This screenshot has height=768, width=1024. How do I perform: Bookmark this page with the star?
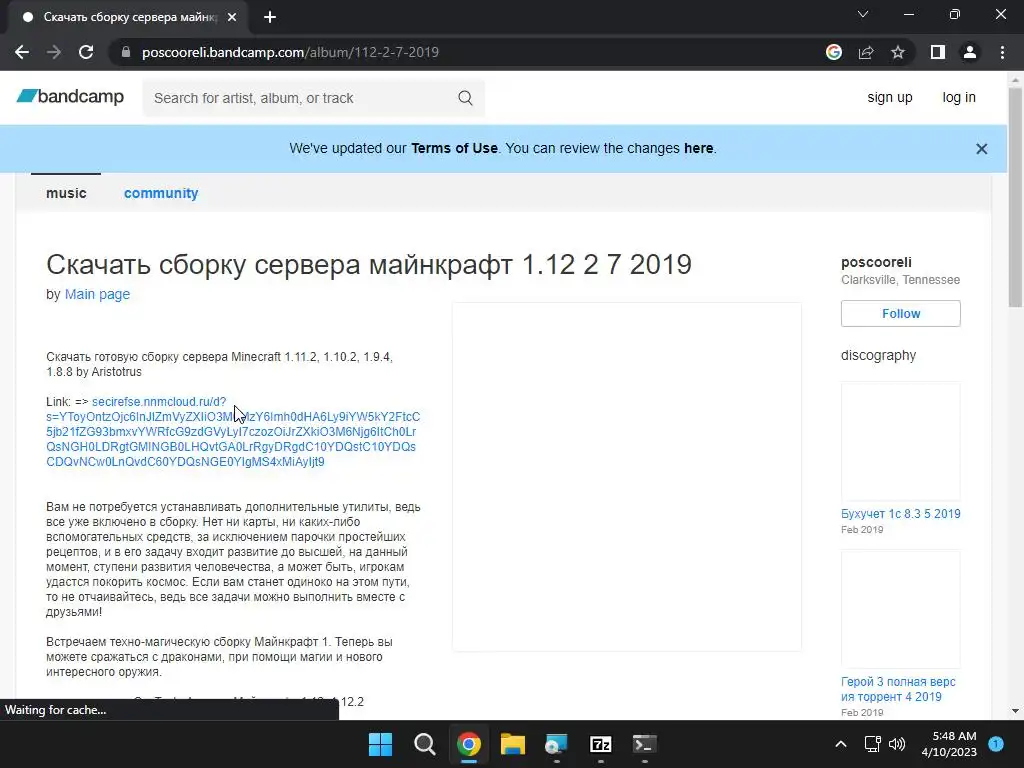(x=898, y=52)
